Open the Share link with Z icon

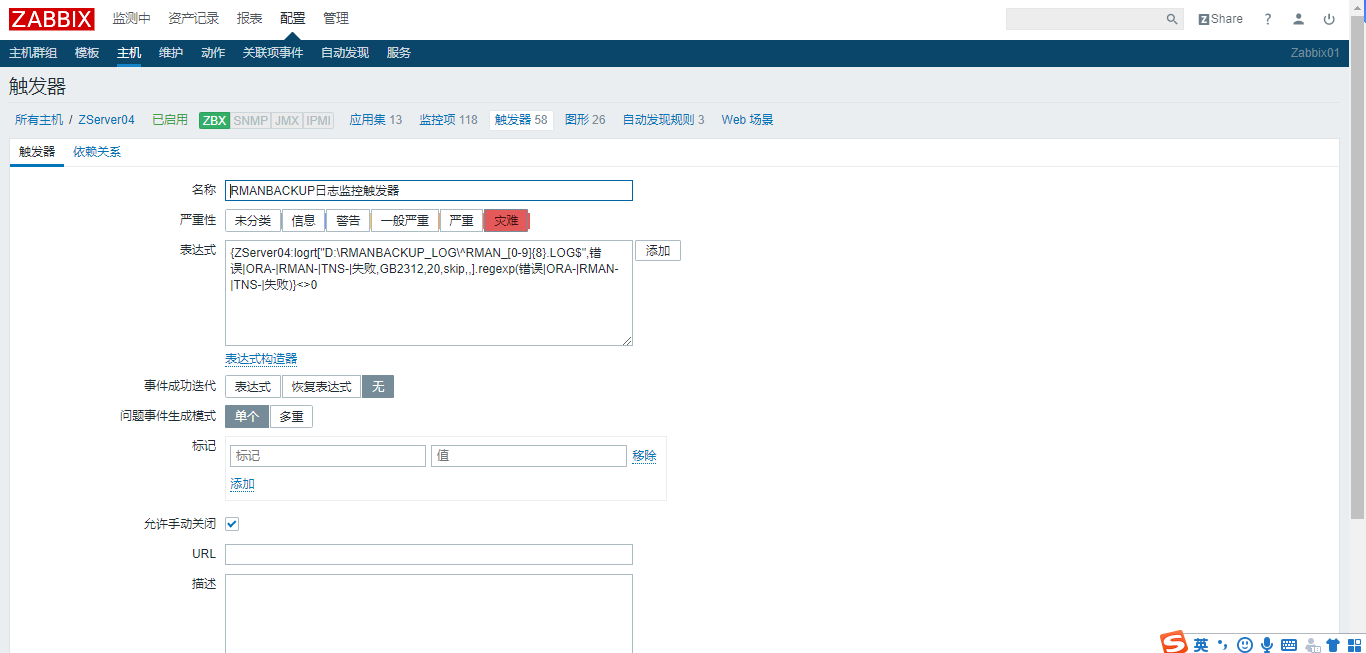coord(1220,19)
